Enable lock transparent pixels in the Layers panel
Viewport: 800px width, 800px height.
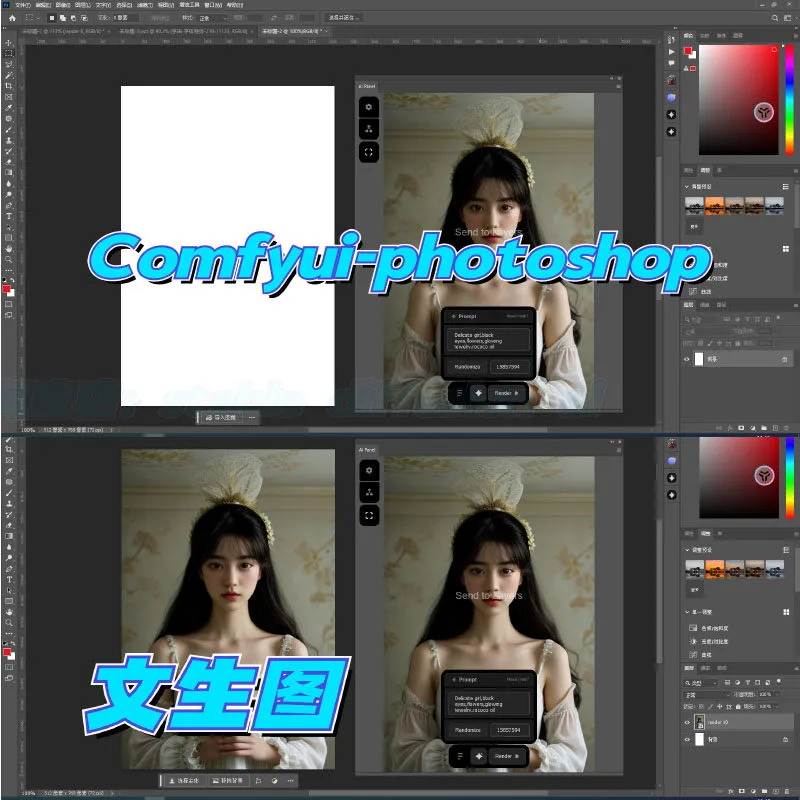click(x=700, y=706)
